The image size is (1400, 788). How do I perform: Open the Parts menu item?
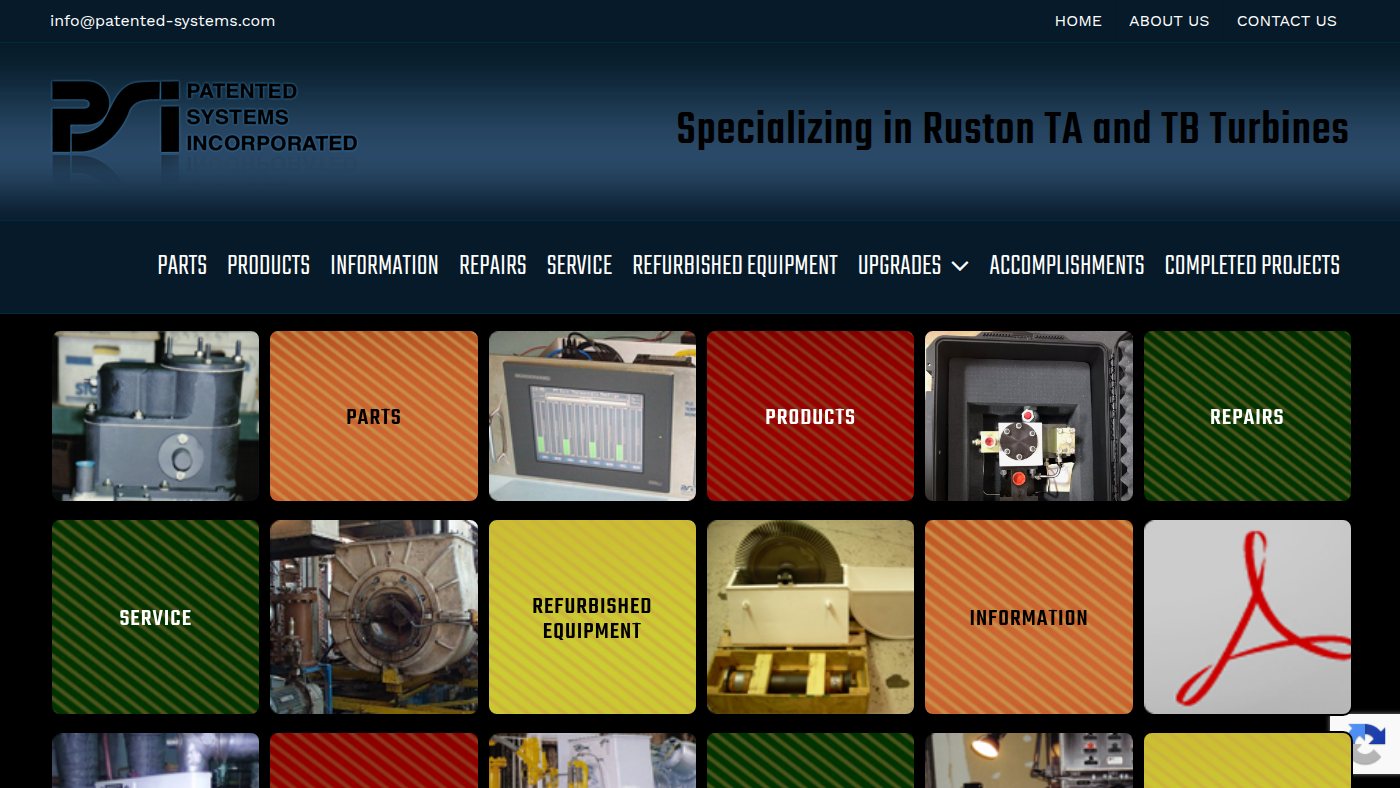point(182,265)
